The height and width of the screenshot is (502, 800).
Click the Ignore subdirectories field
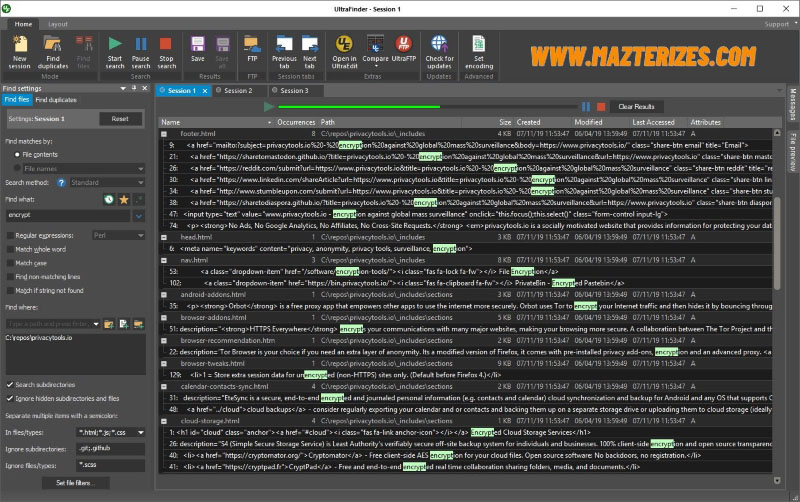pyautogui.click(x=111, y=449)
